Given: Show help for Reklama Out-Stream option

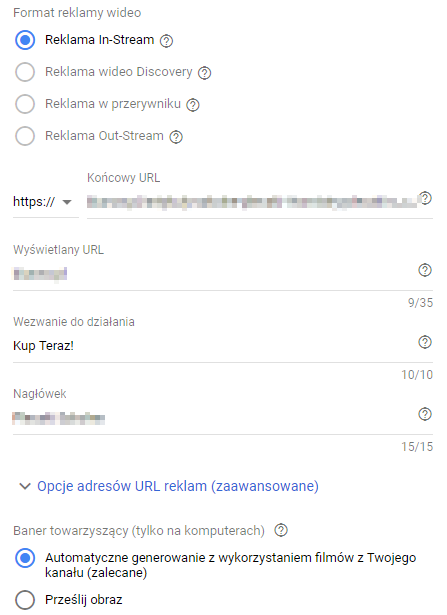Looking at the screenshot, I should point(176,137).
